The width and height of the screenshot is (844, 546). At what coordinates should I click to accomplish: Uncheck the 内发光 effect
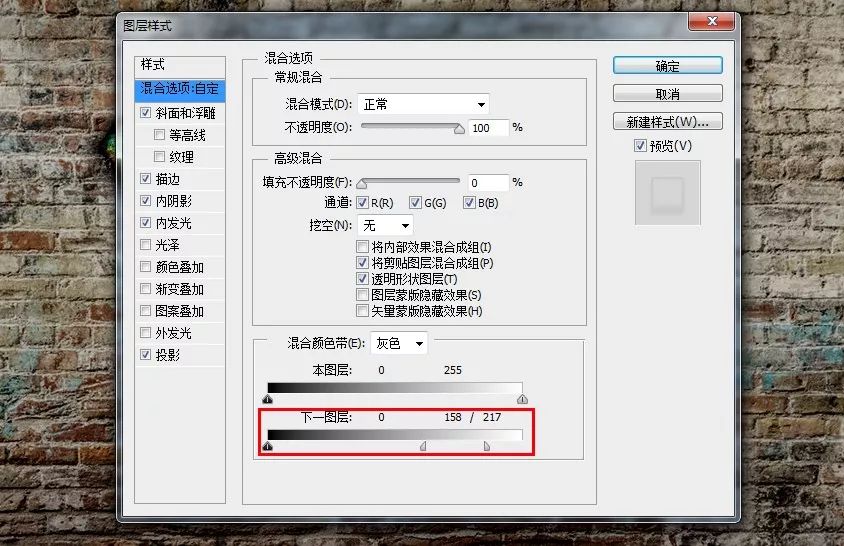click(145, 222)
